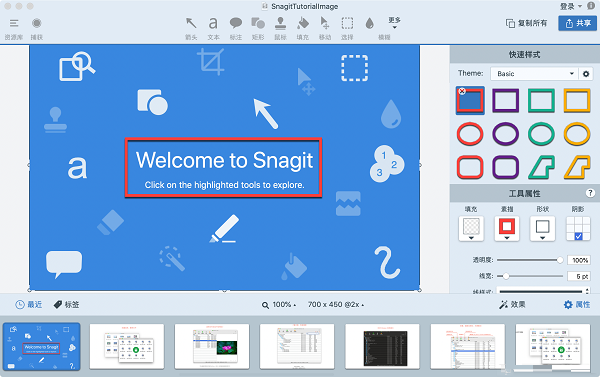Image resolution: width=600 pixels, height=377 pixels.
Task: Toggle the checked shadow direction cell
Action: [x=578, y=237]
